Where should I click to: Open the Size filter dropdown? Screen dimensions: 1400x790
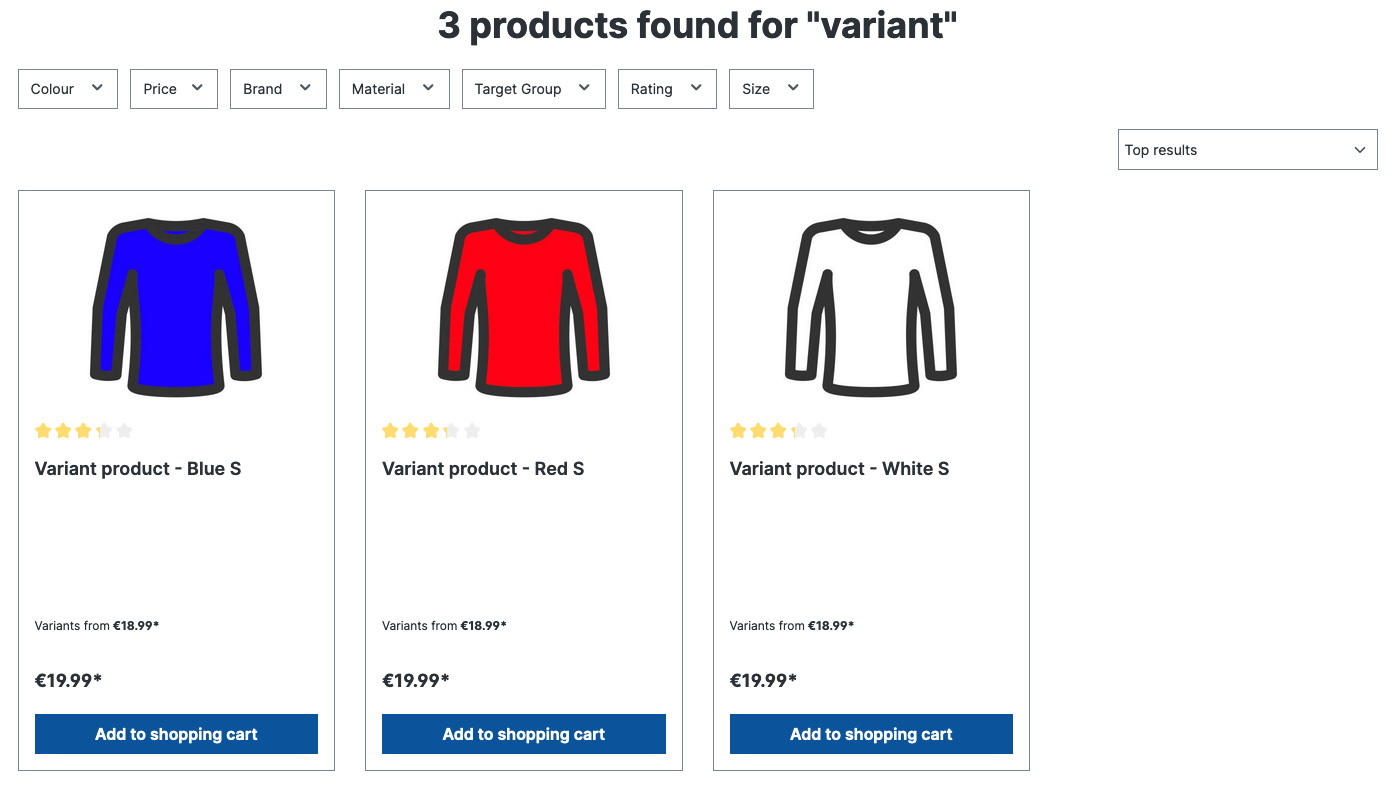pos(771,89)
